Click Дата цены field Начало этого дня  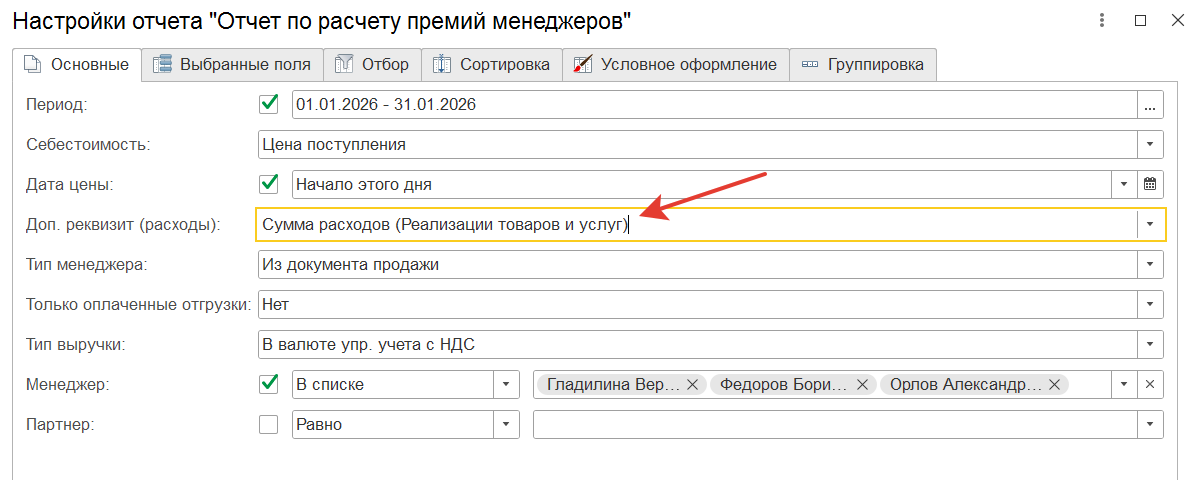[702, 184]
